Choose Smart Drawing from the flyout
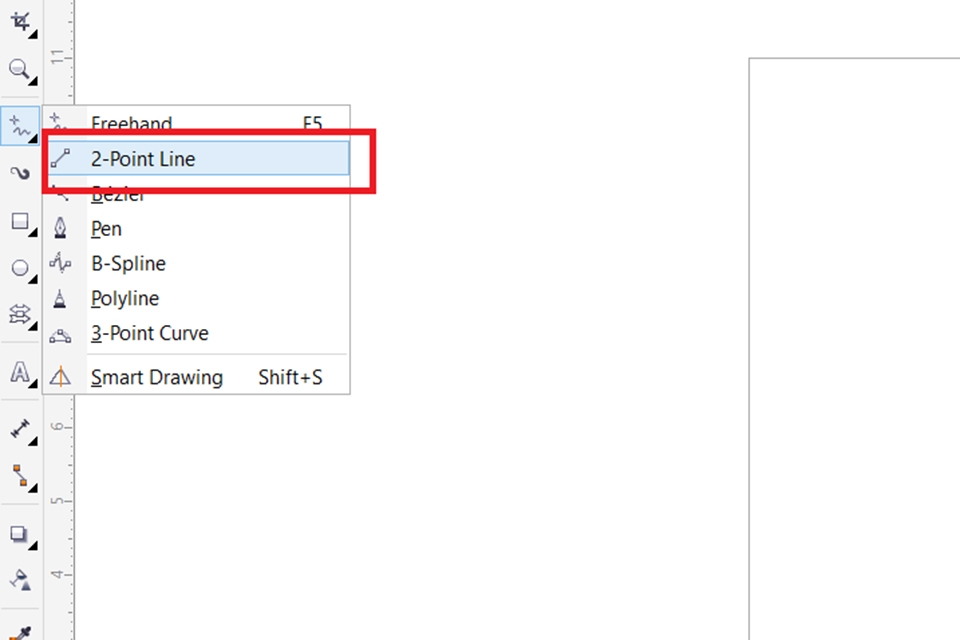The height and width of the screenshot is (640, 960). click(156, 378)
